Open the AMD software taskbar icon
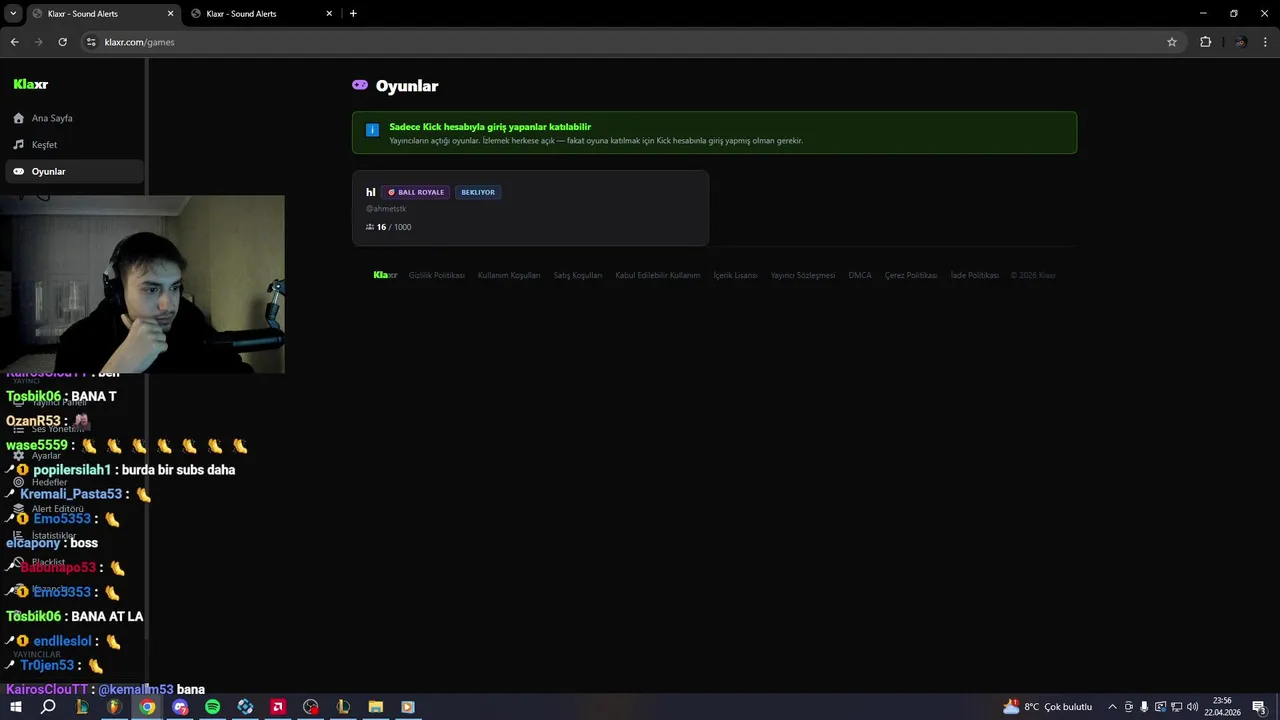Image resolution: width=1280 pixels, height=720 pixels. pyautogui.click(x=278, y=707)
